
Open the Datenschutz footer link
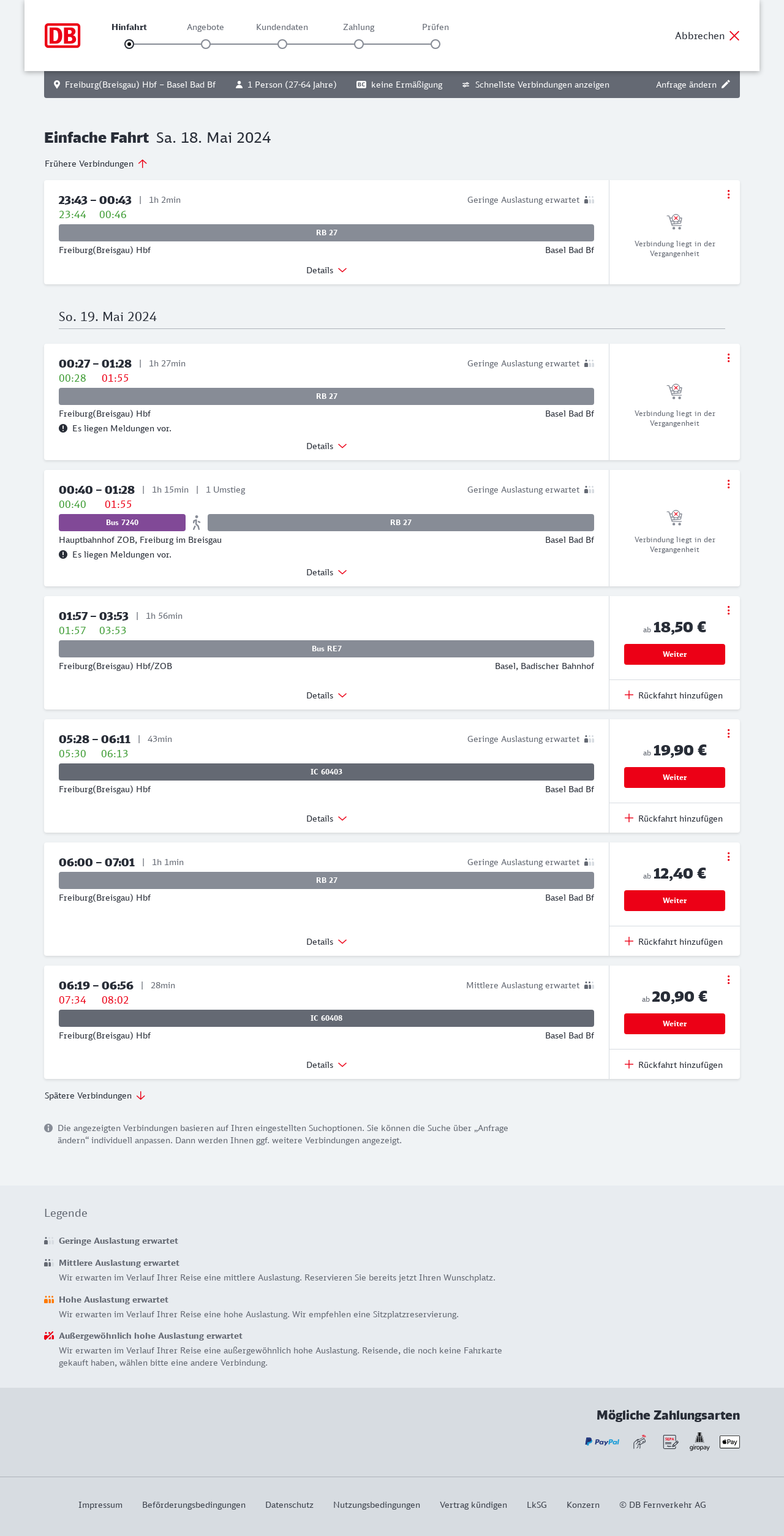click(x=289, y=1505)
